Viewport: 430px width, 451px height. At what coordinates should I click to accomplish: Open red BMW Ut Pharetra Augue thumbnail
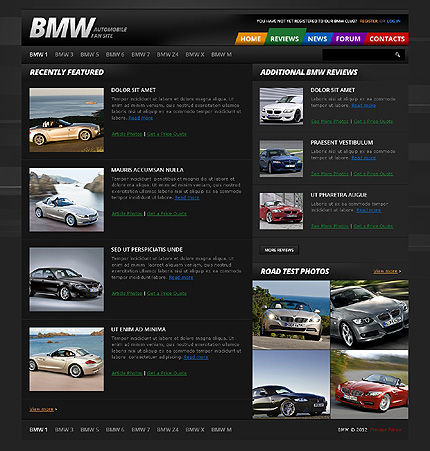pos(281,211)
